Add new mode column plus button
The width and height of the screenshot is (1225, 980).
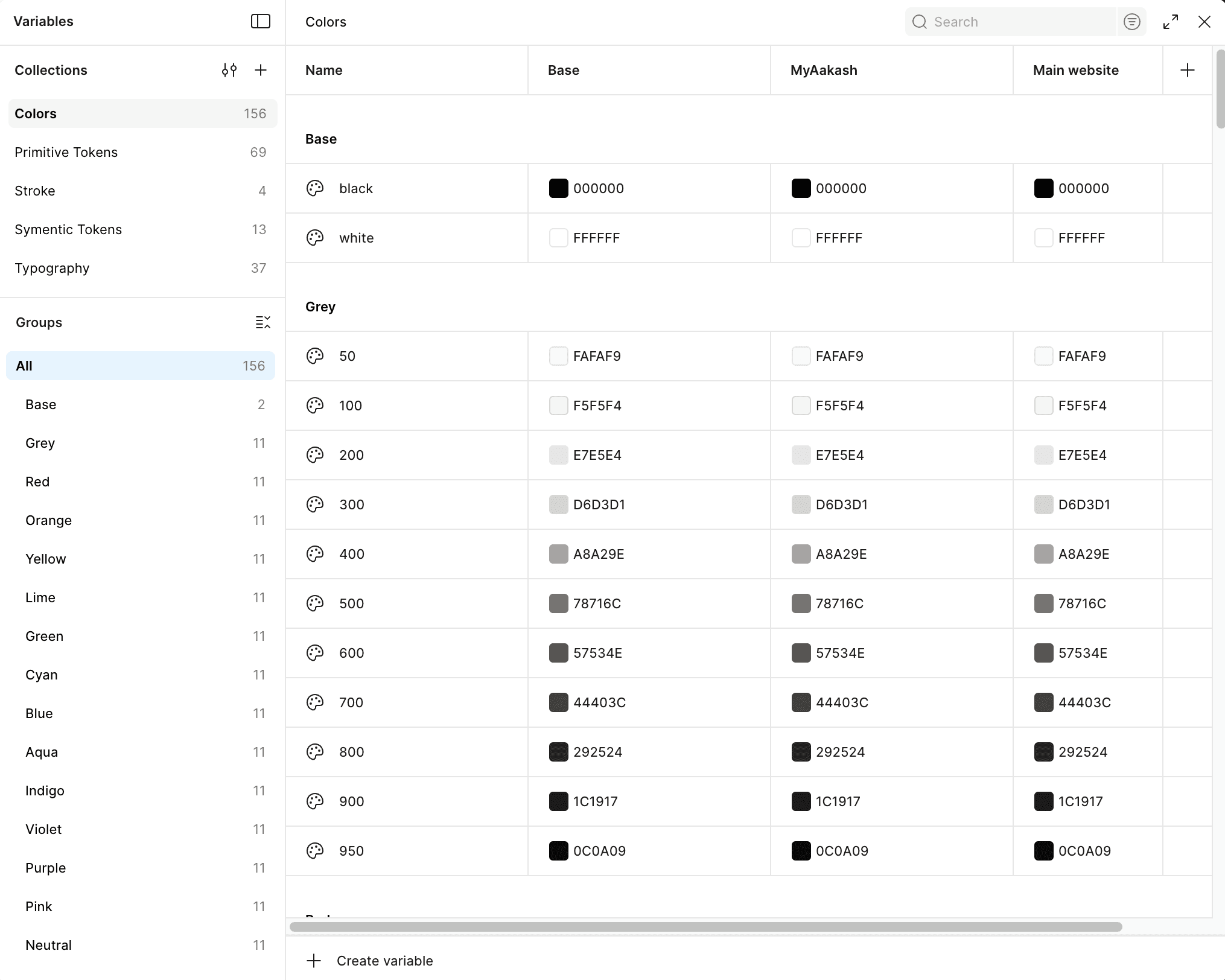point(1187,70)
